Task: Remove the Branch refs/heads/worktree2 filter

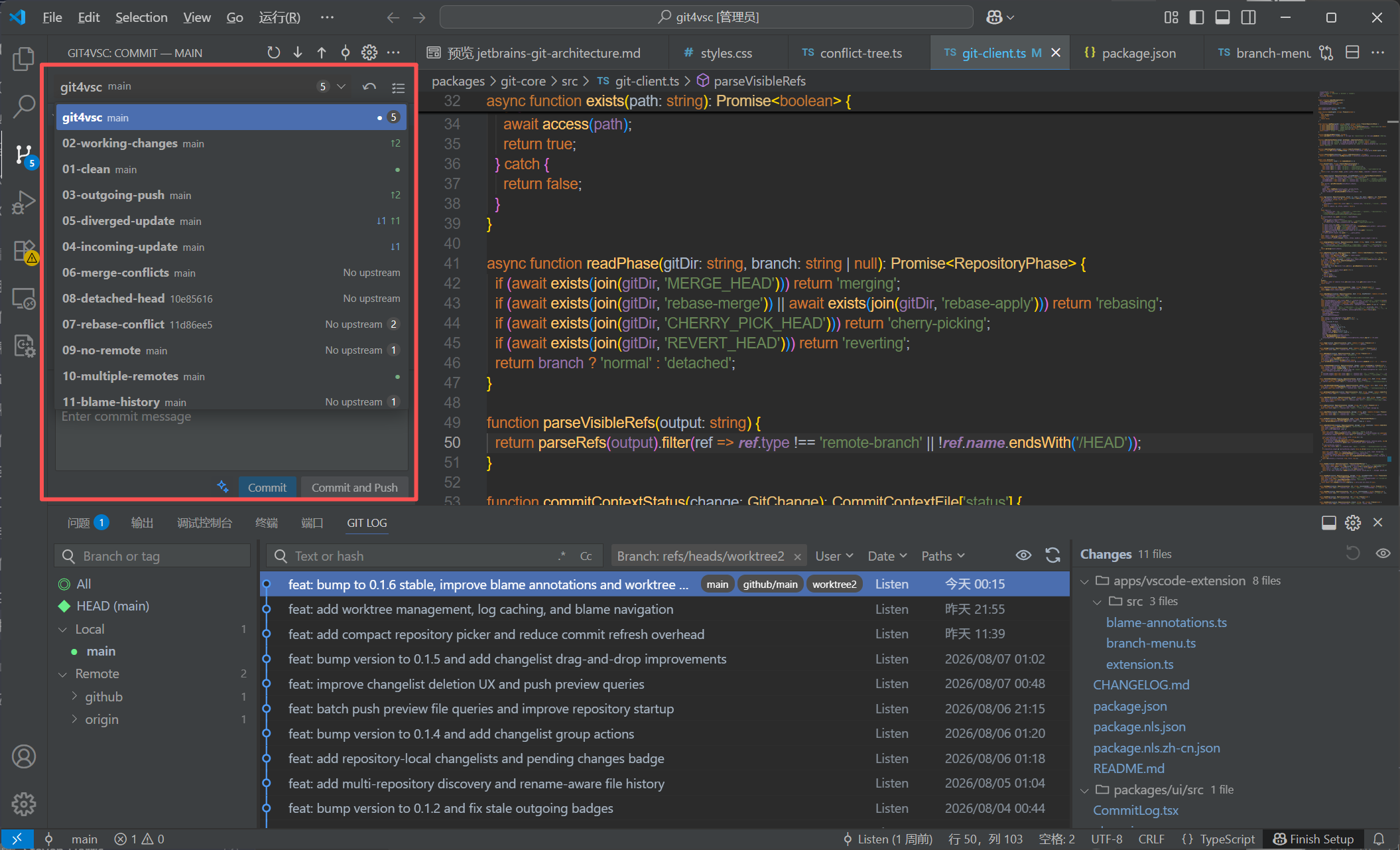Action: point(797,557)
